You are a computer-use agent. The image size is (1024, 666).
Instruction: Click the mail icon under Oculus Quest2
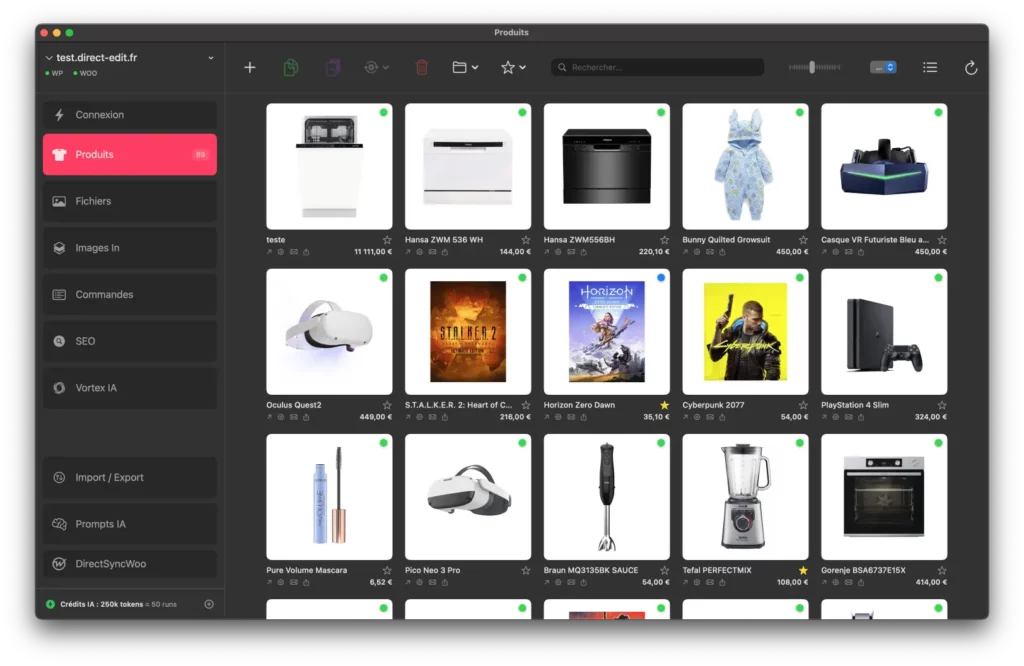click(294, 417)
